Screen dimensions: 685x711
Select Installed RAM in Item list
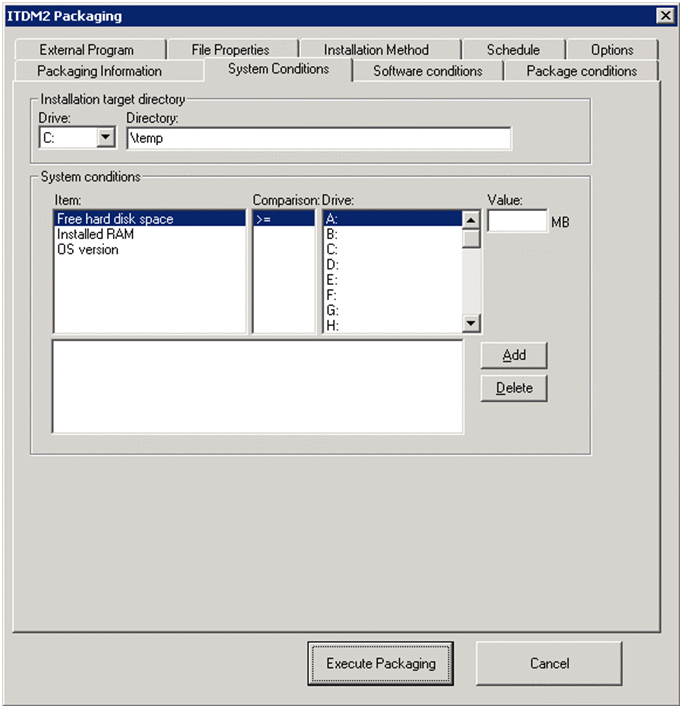(x=150, y=234)
